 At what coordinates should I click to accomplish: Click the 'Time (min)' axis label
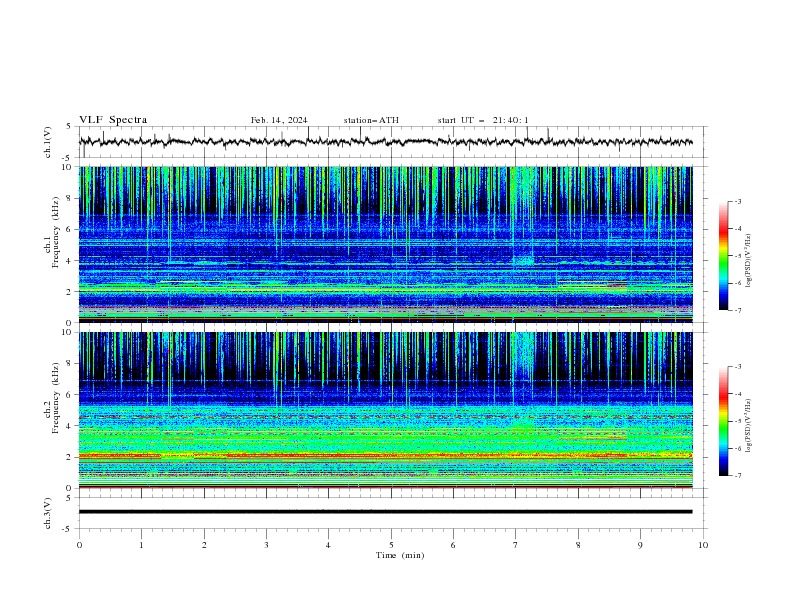[400, 555]
